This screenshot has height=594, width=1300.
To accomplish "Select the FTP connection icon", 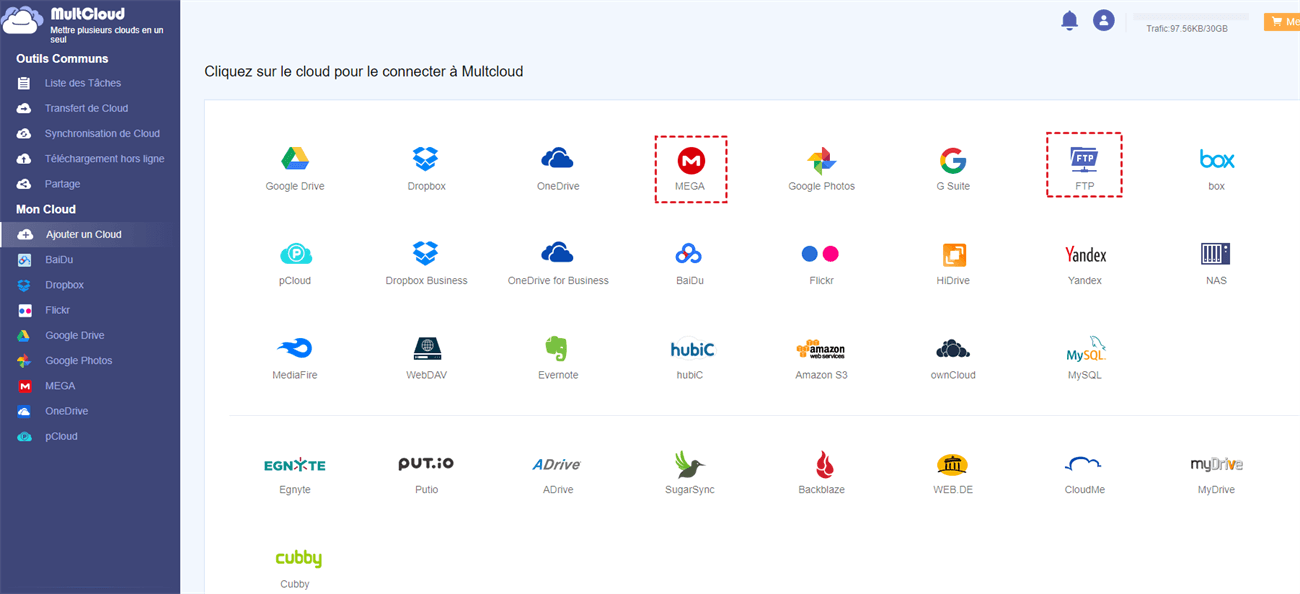I will click(x=1083, y=159).
